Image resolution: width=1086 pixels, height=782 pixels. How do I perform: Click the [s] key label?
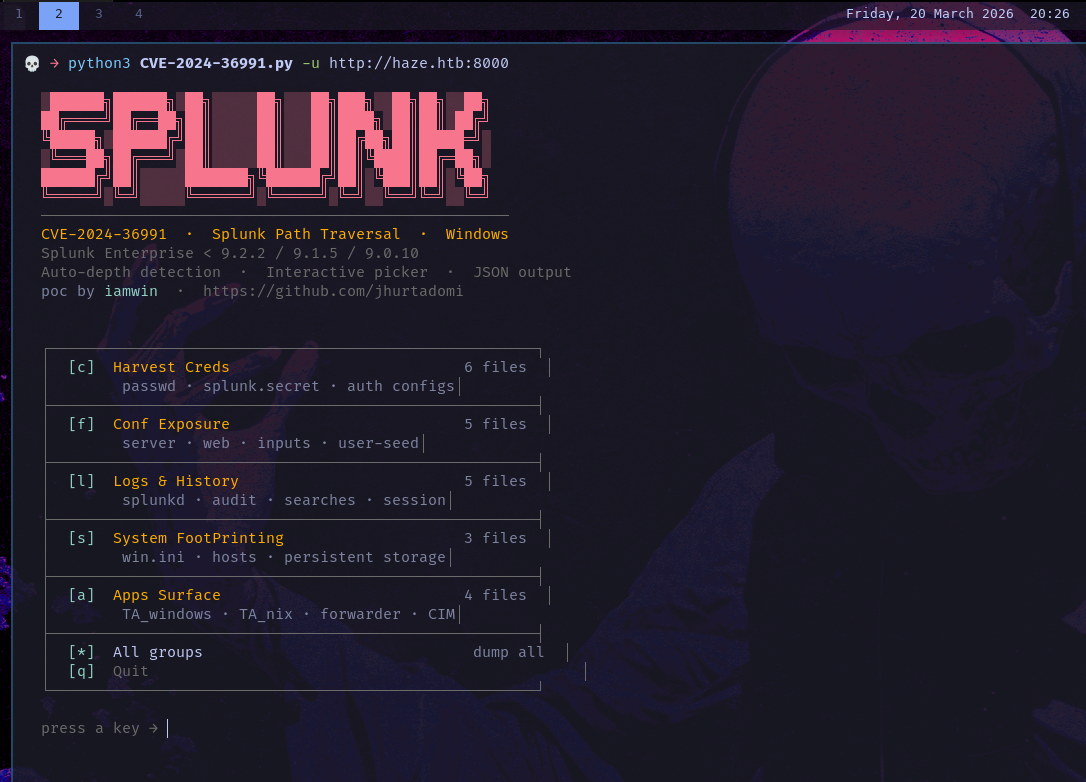pyautogui.click(x=81, y=537)
